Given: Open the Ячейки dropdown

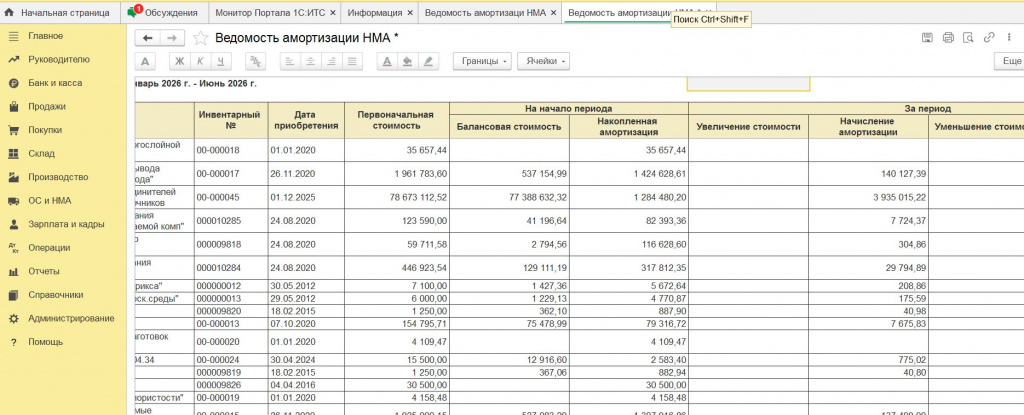Looking at the screenshot, I should (x=543, y=61).
